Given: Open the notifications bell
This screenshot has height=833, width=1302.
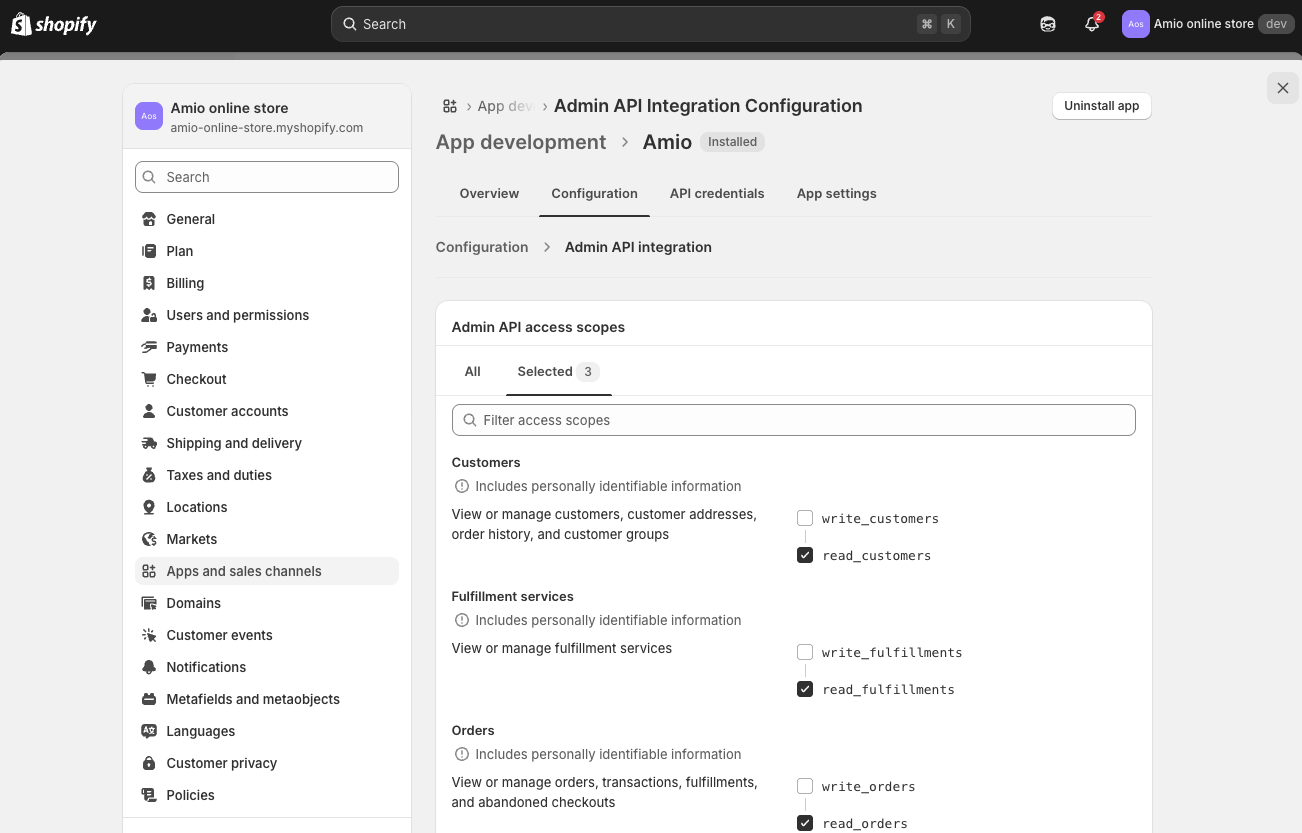Looking at the screenshot, I should pos(1092,24).
